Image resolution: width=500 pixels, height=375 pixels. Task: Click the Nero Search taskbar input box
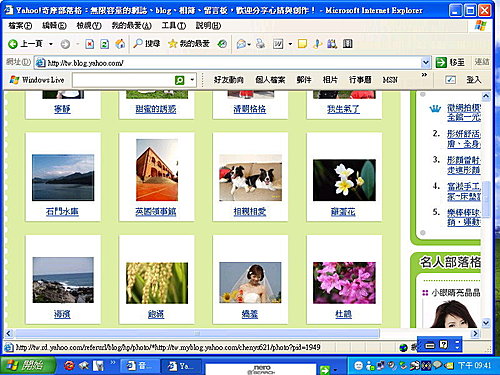(x=261, y=369)
